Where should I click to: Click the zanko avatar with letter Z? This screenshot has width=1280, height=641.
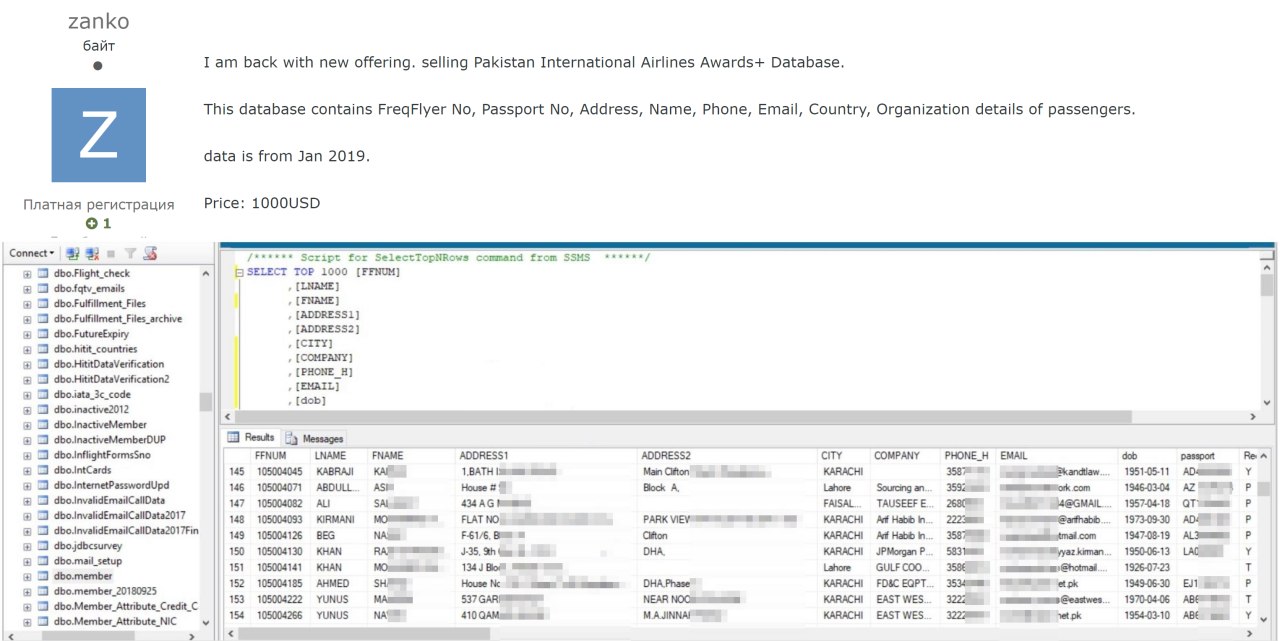tap(98, 135)
